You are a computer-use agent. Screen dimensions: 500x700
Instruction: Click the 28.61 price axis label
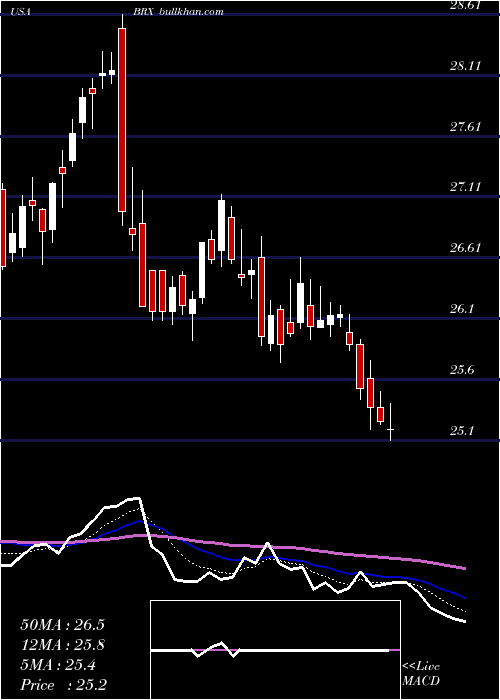coord(465,5)
